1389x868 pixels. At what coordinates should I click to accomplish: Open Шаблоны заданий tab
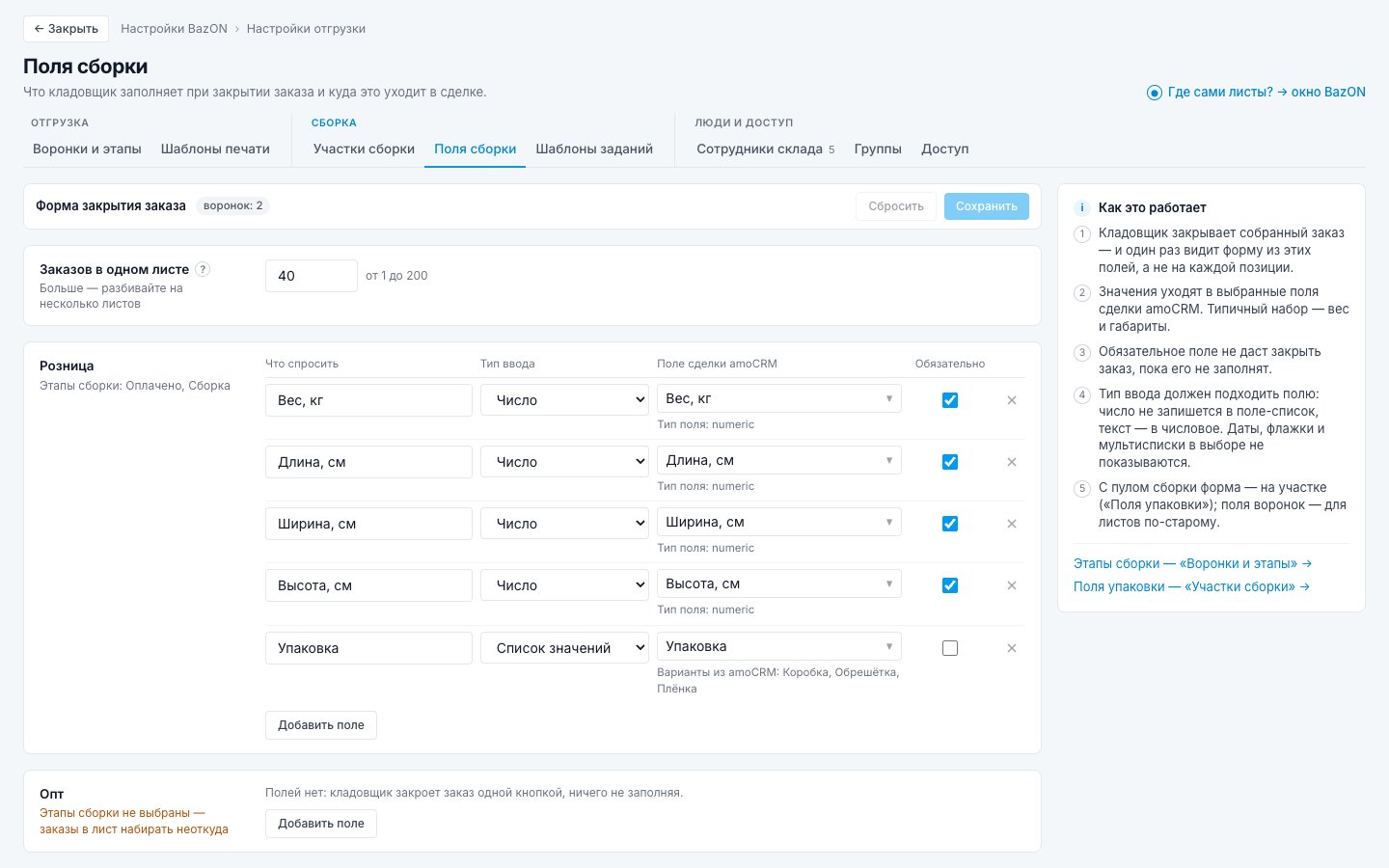click(594, 149)
